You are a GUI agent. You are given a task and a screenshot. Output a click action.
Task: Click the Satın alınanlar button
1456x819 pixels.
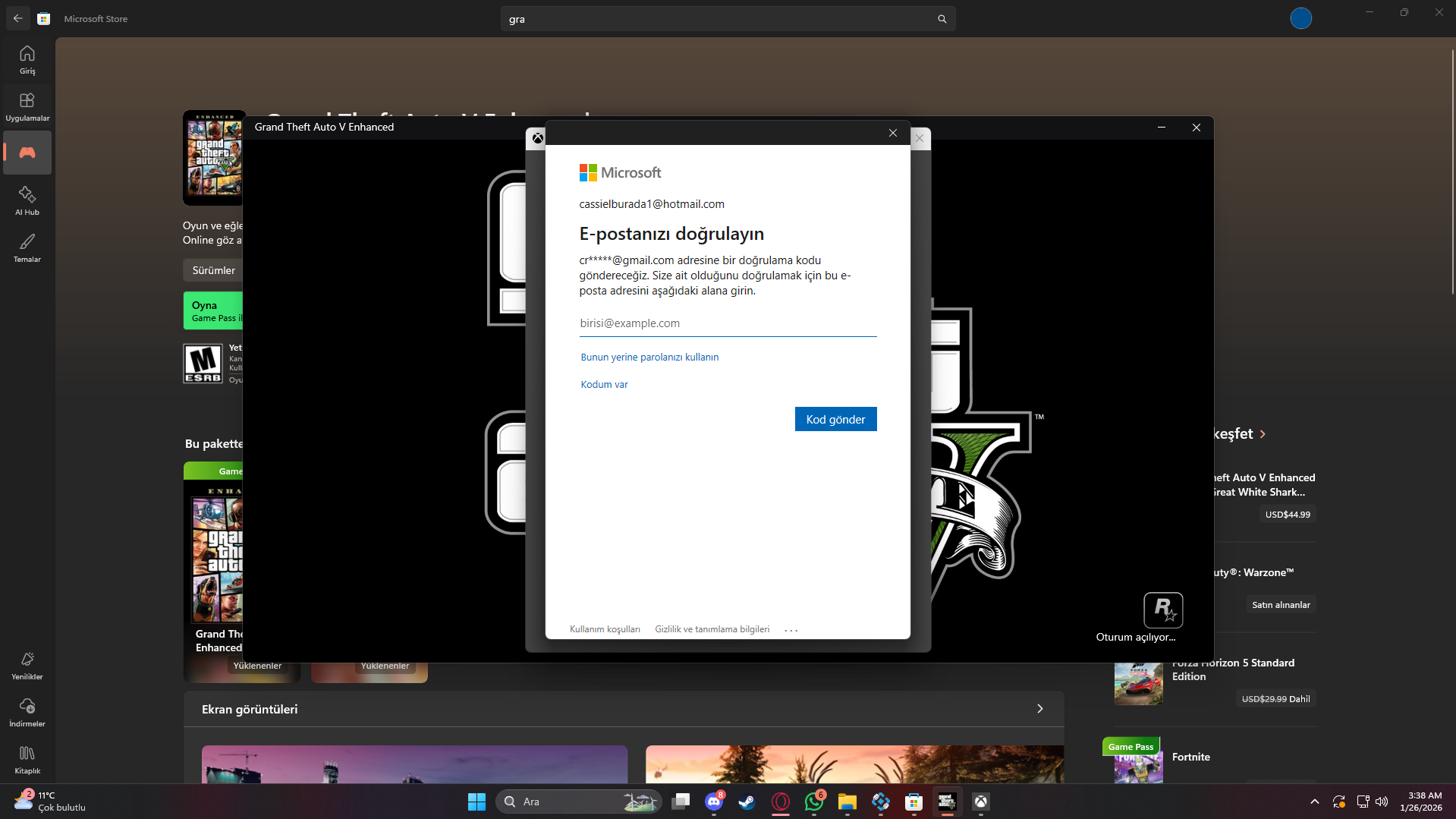pos(1281,605)
